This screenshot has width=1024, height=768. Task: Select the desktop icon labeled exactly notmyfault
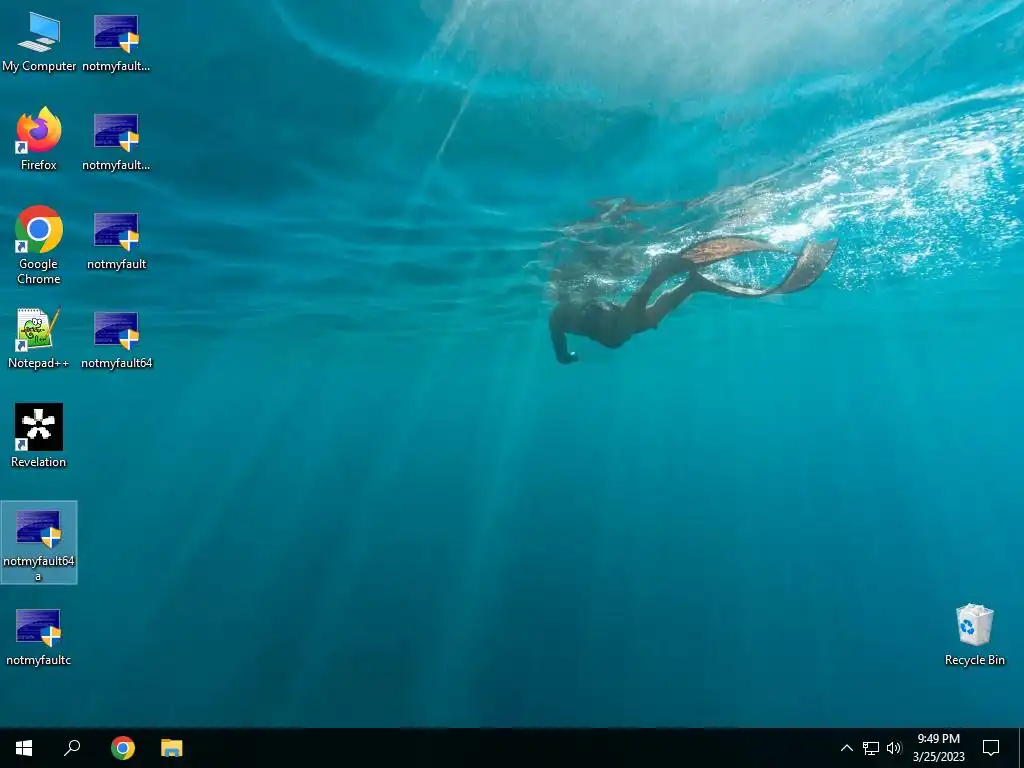tap(116, 241)
